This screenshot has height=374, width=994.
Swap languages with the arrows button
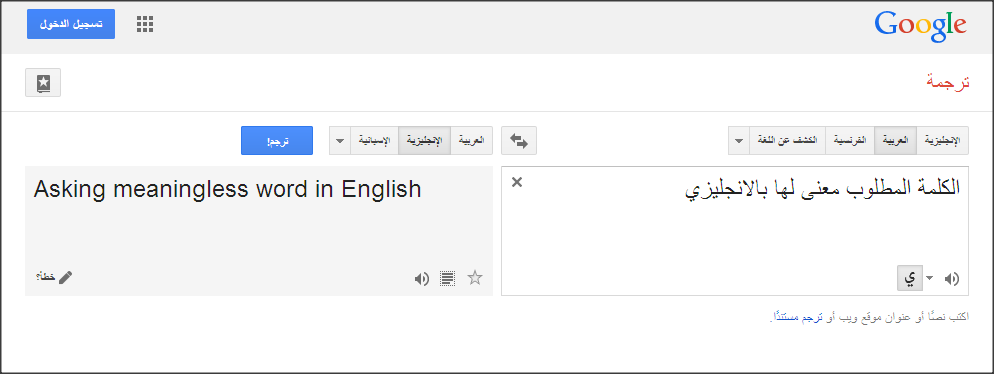click(519, 140)
